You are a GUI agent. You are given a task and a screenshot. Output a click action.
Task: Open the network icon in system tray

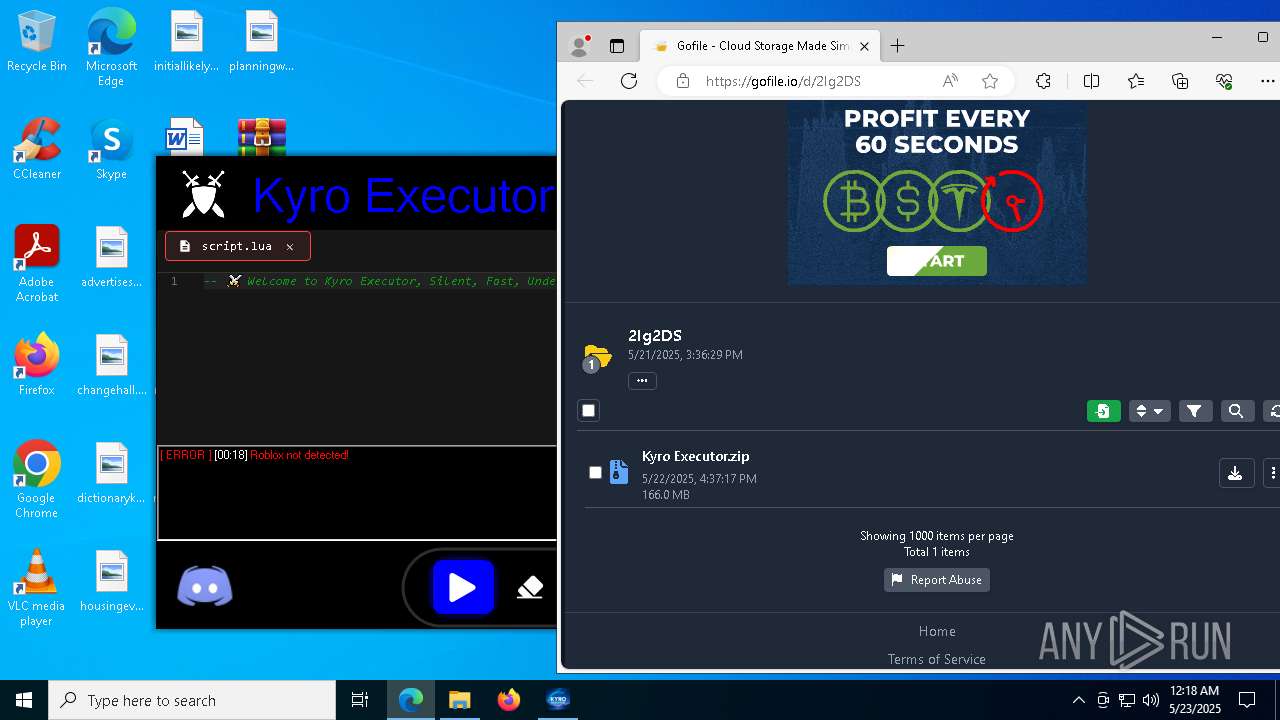(x=1127, y=700)
